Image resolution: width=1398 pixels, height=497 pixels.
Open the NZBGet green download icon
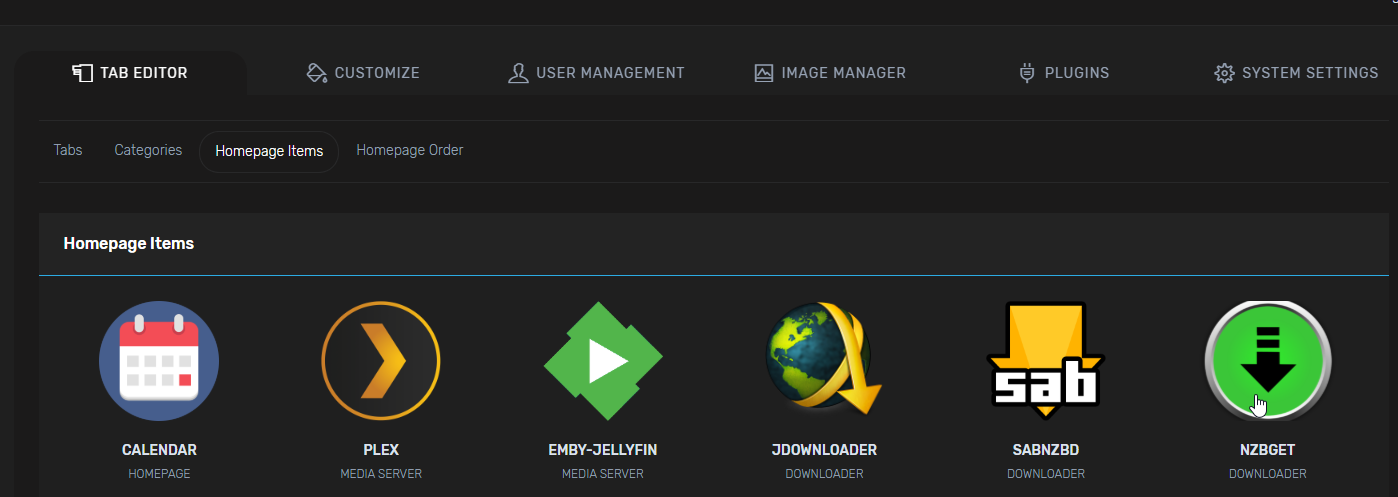pos(1268,361)
